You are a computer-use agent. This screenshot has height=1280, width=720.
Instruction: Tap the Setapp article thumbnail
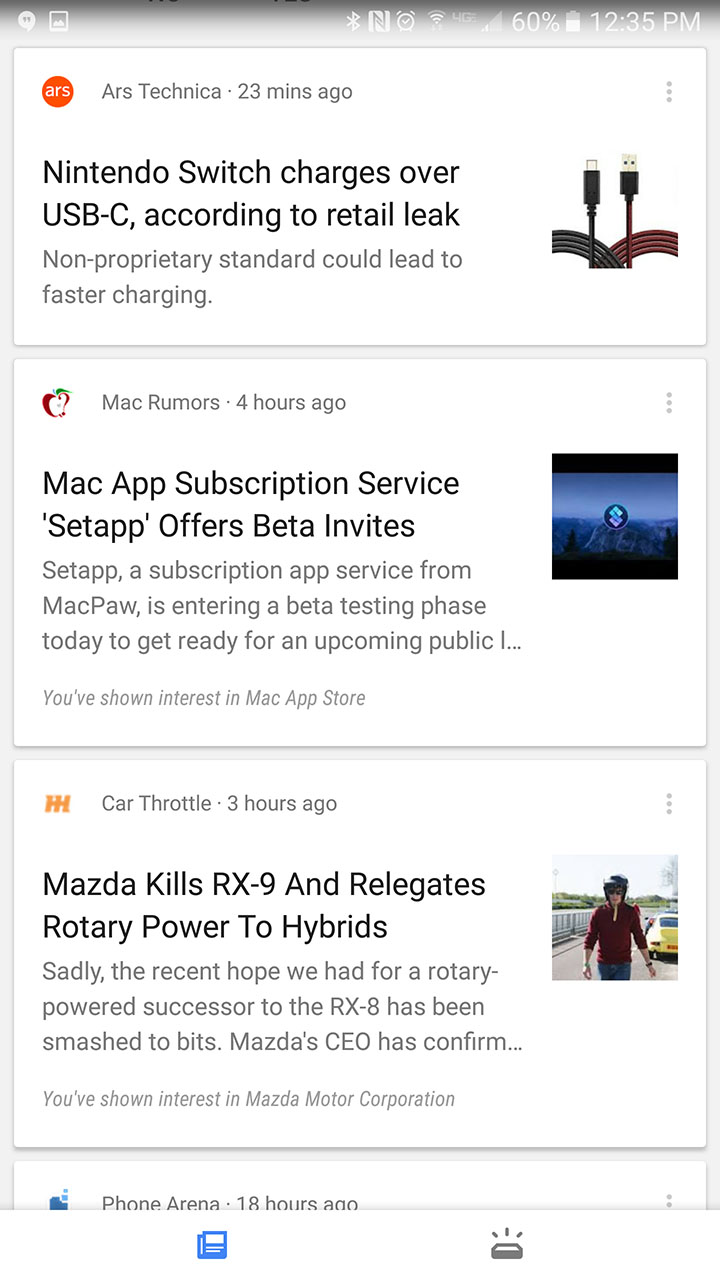tap(615, 516)
